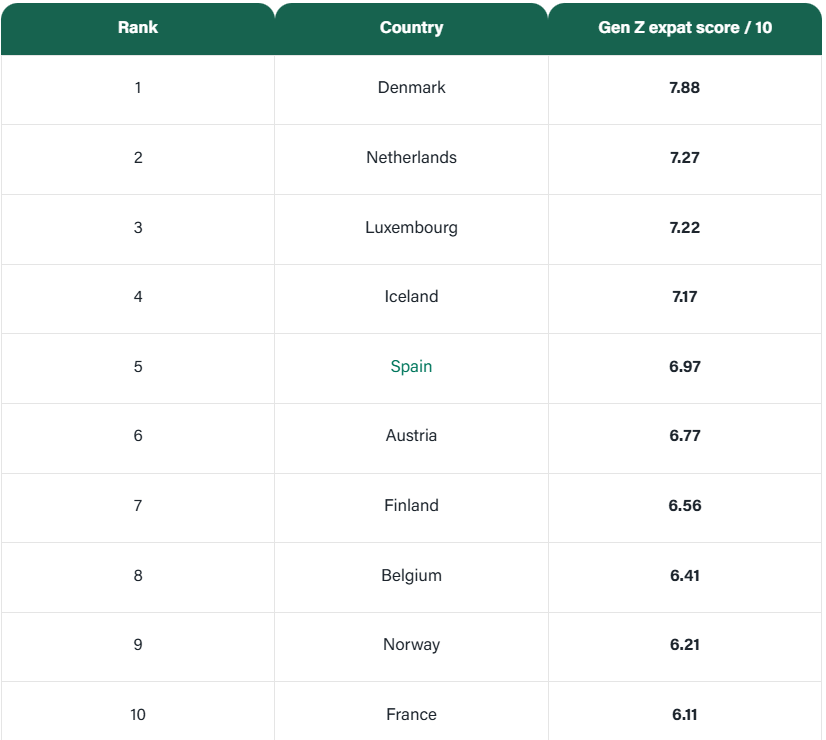Click the 7.27 score for Netherlands
This screenshot has width=826, height=740.
point(685,157)
